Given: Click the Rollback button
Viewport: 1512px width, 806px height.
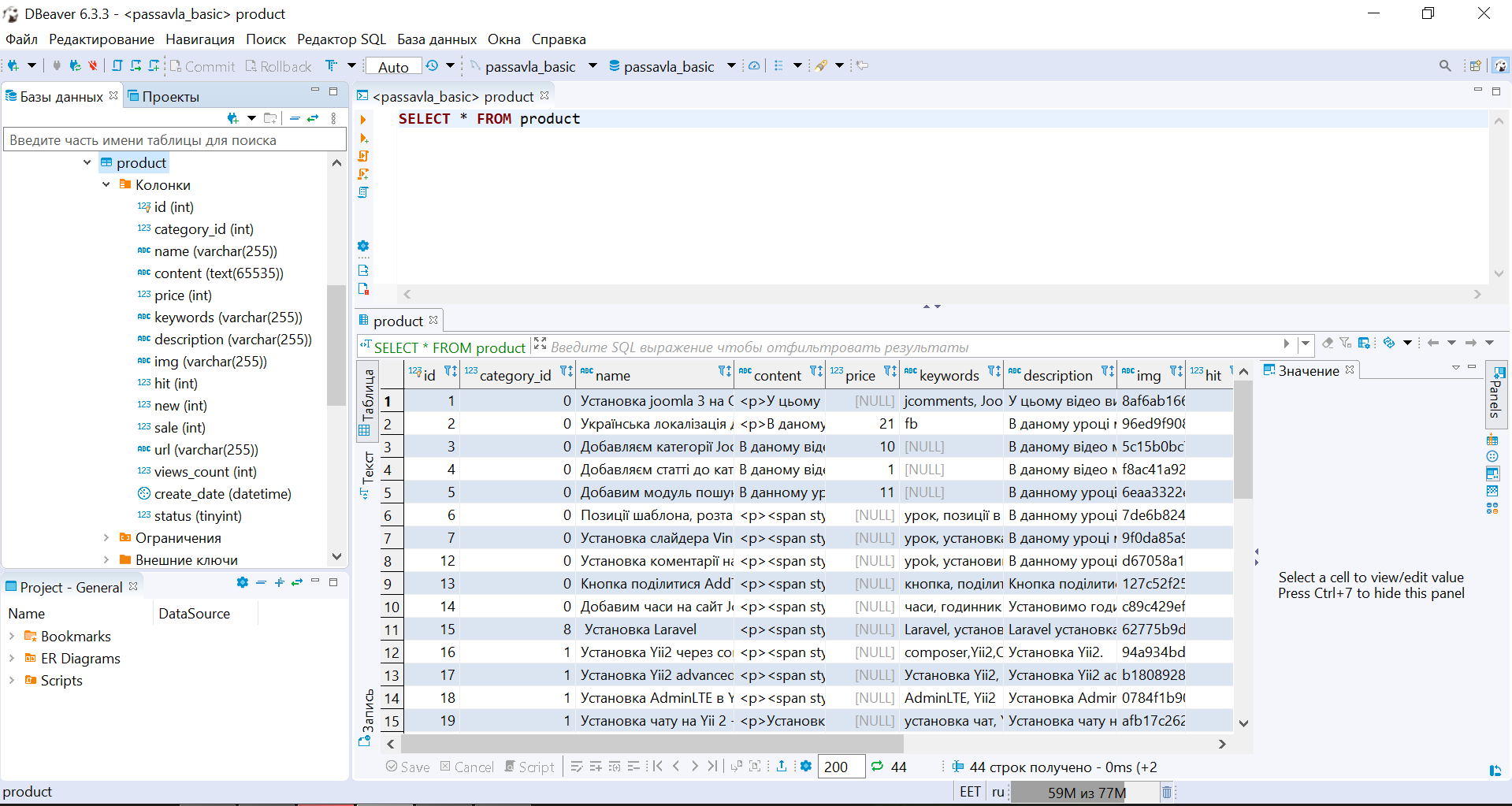Looking at the screenshot, I should point(278,66).
